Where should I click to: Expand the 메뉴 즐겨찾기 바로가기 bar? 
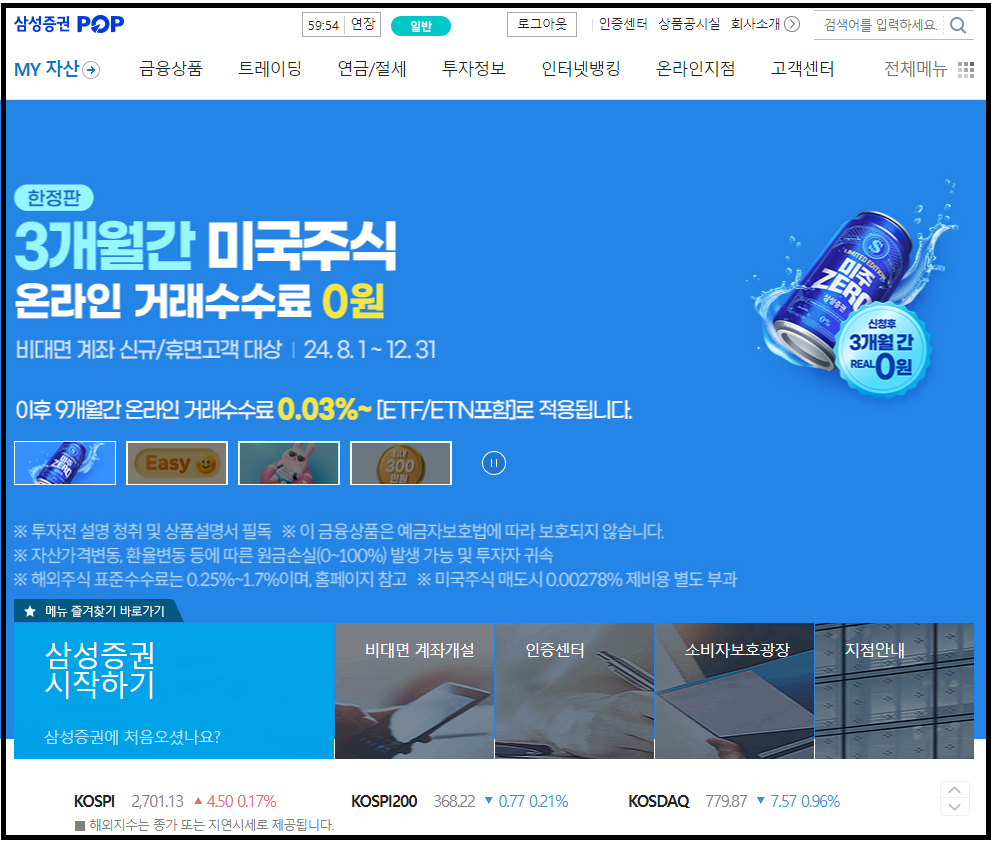coord(97,611)
